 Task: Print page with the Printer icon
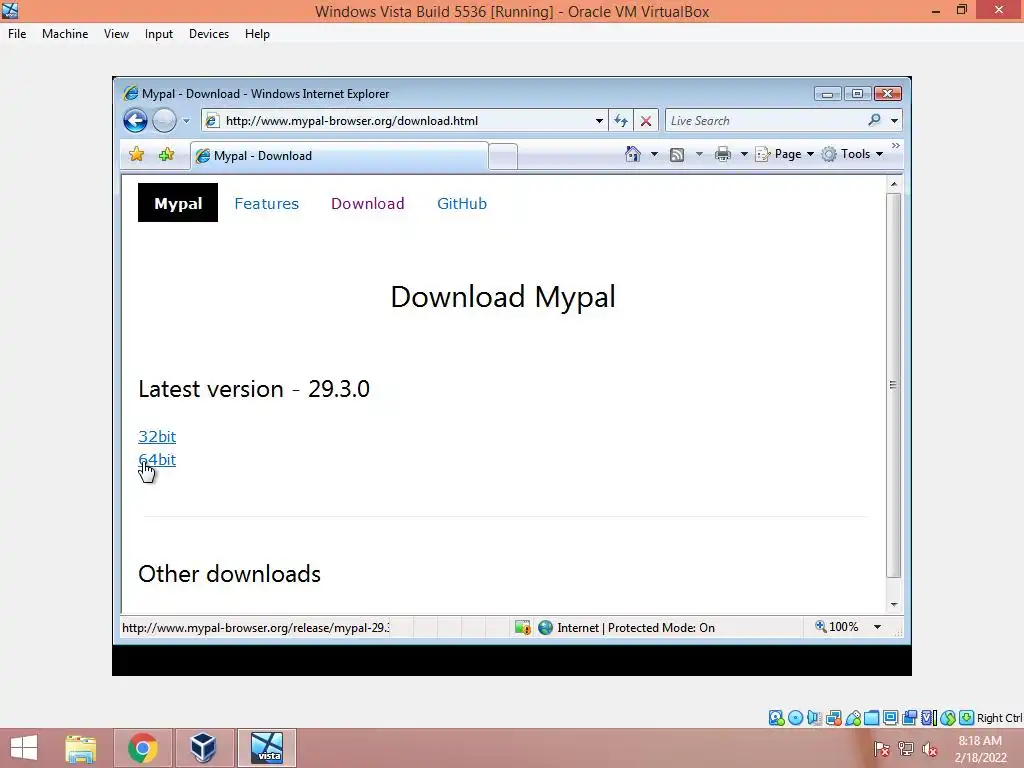722,155
